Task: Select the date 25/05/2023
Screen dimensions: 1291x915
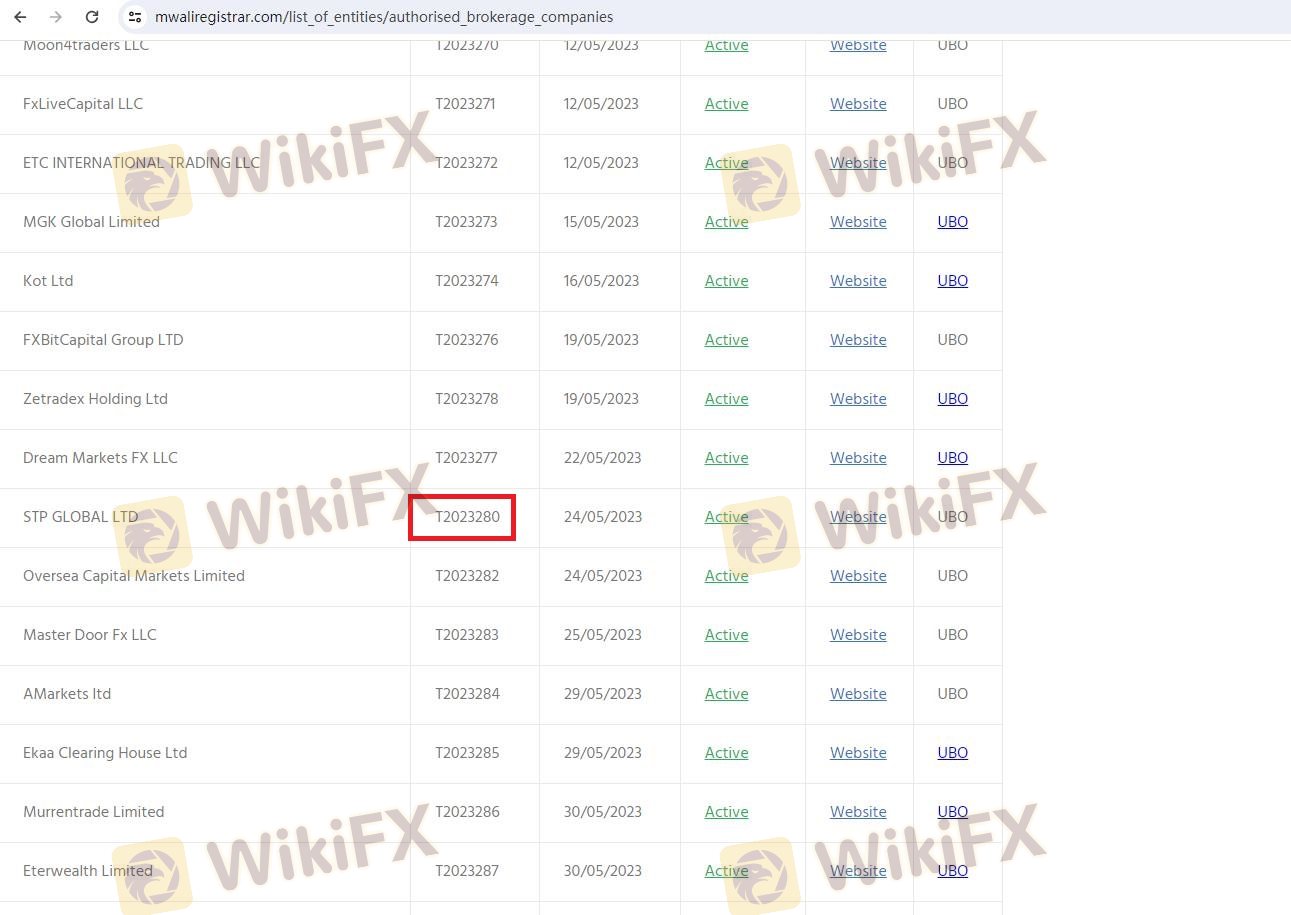Action: (602, 635)
